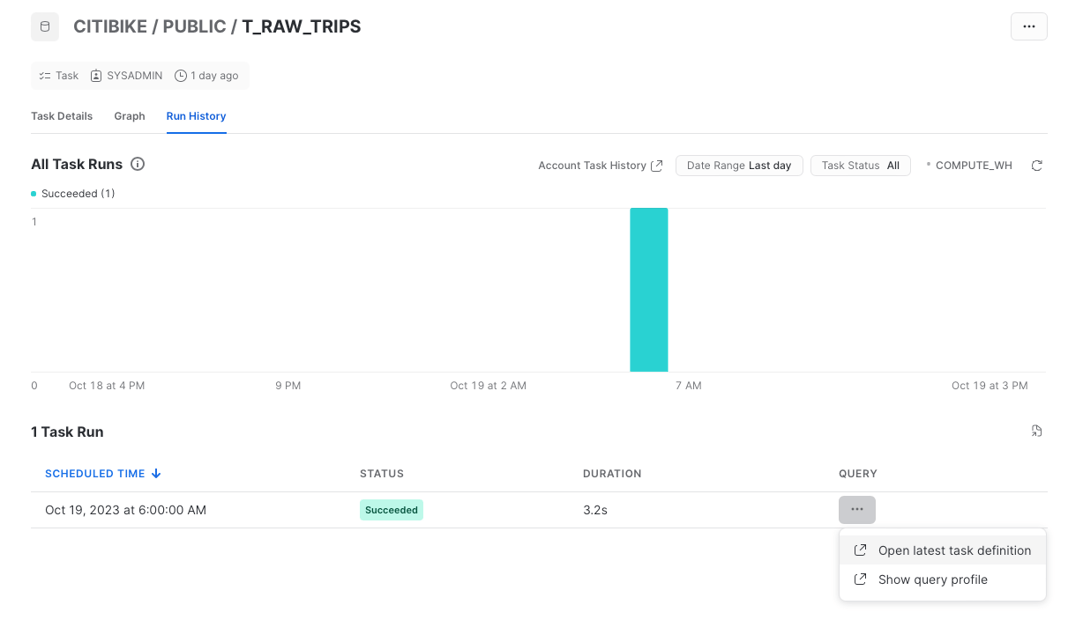Viewport: 1068px width, 620px height.
Task: Click the 1 day ago timestamp
Action: [x=215, y=76]
